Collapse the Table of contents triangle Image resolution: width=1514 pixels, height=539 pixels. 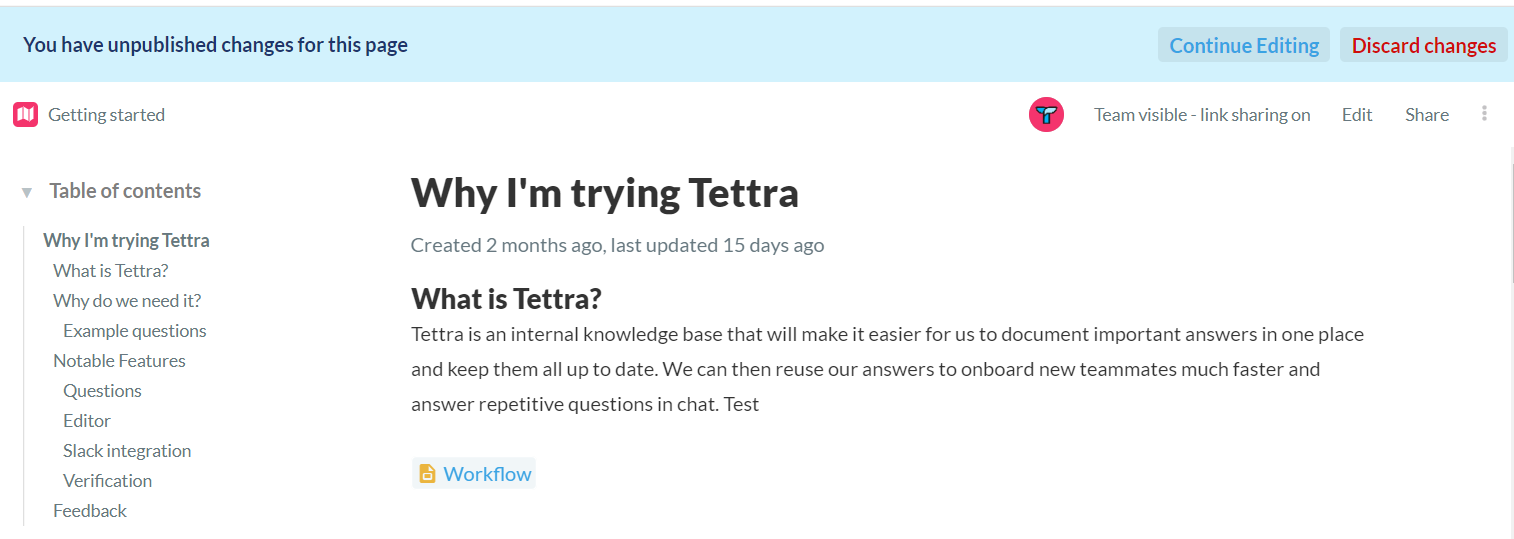pos(27,192)
